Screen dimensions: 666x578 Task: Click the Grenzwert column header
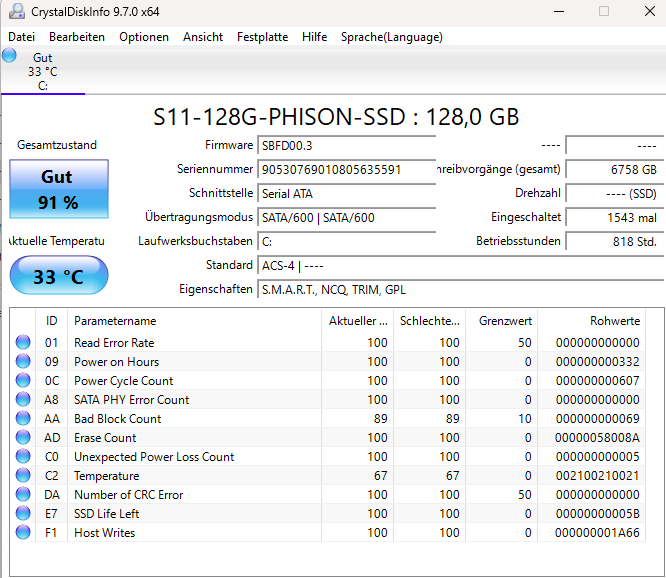pos(502,321)
